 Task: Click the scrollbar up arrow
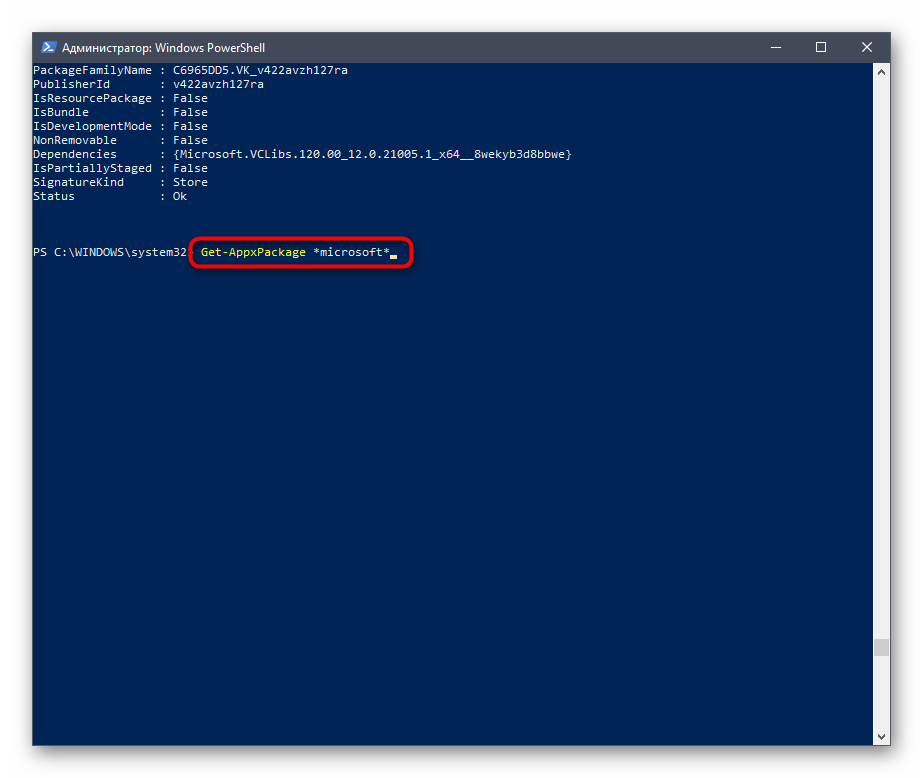tap(881, 71)
